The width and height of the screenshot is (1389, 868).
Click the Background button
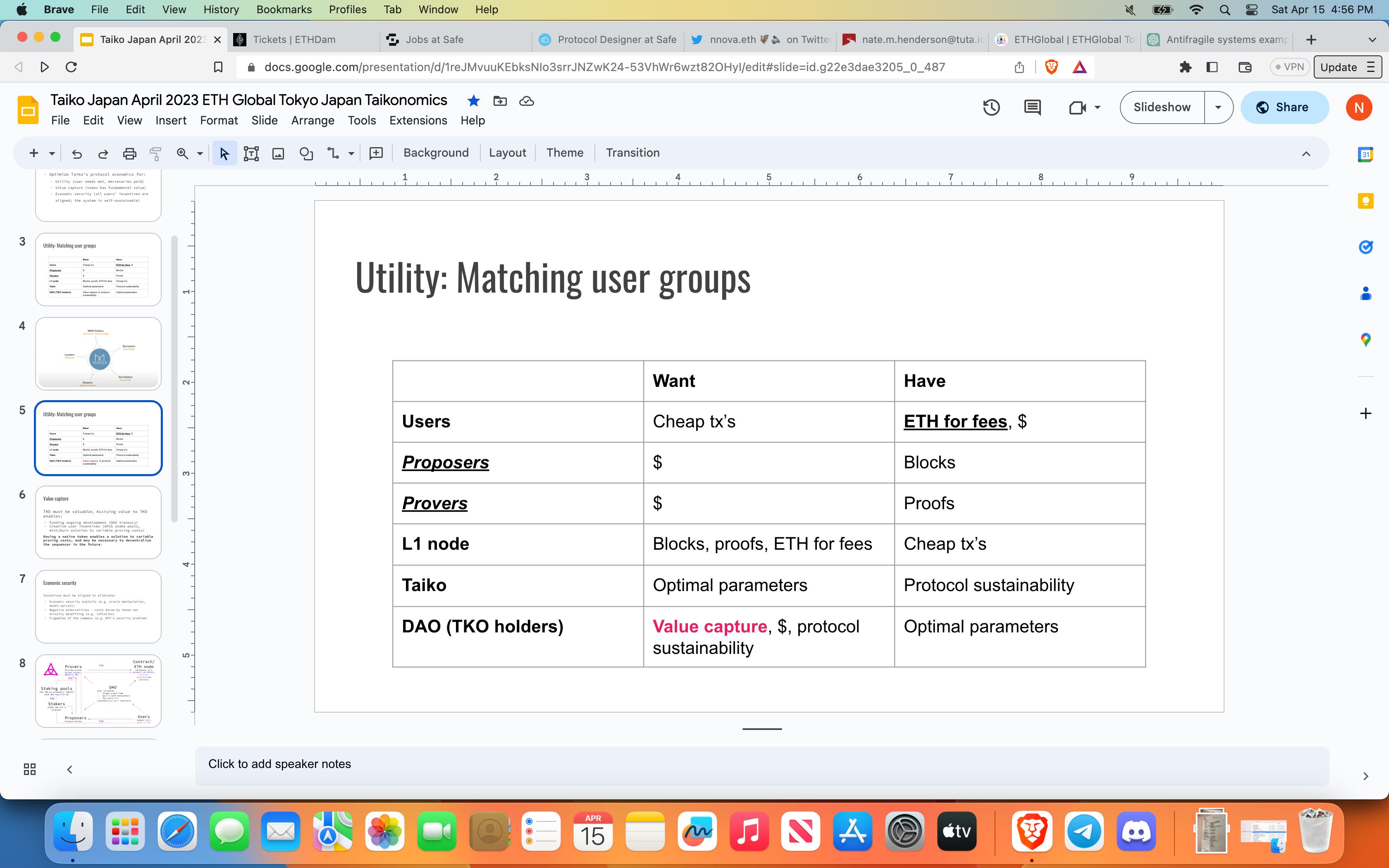pos(436,153)
